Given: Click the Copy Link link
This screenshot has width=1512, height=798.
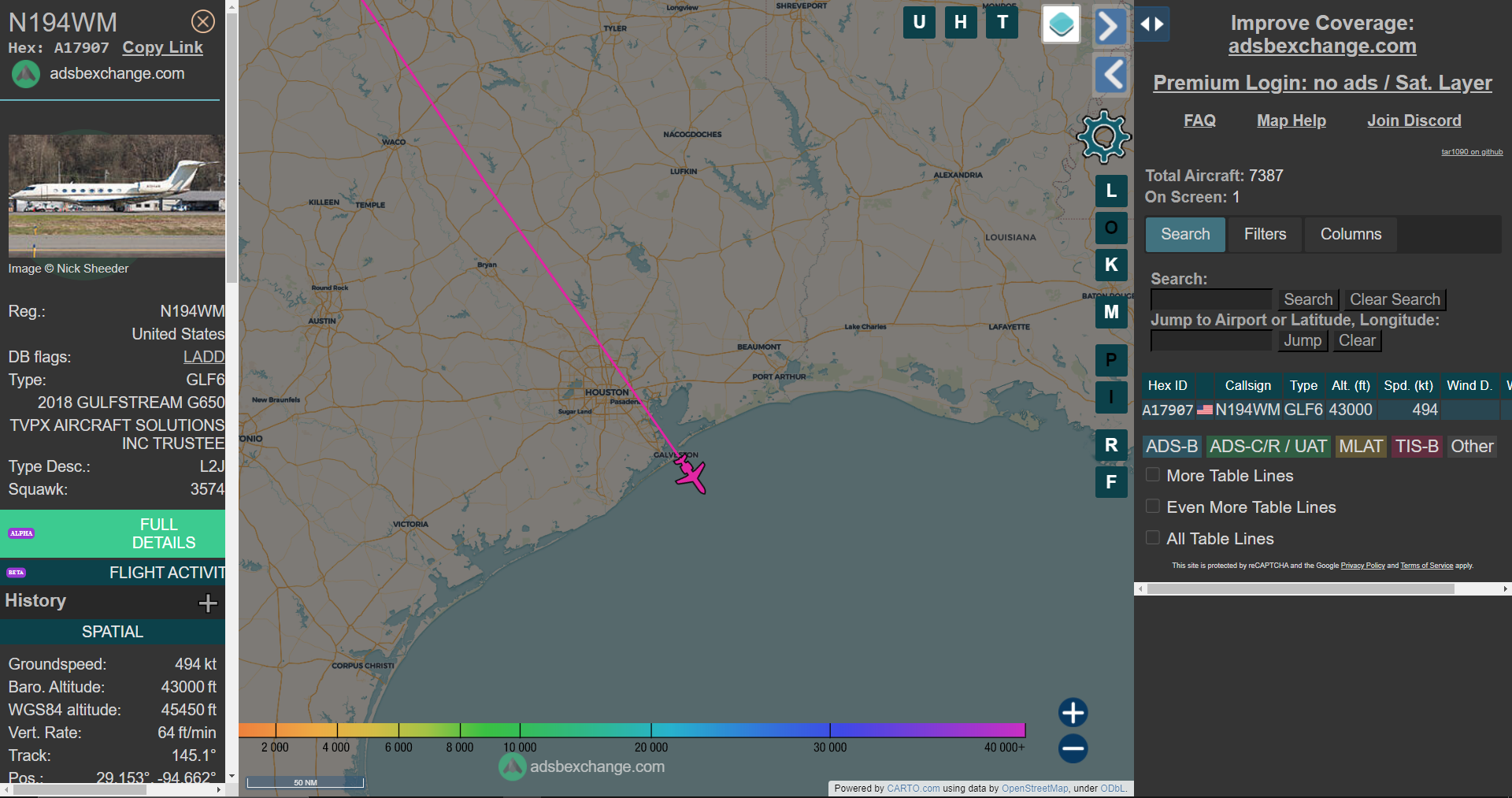Looking at the screenshot, I should tap(162, 47).
